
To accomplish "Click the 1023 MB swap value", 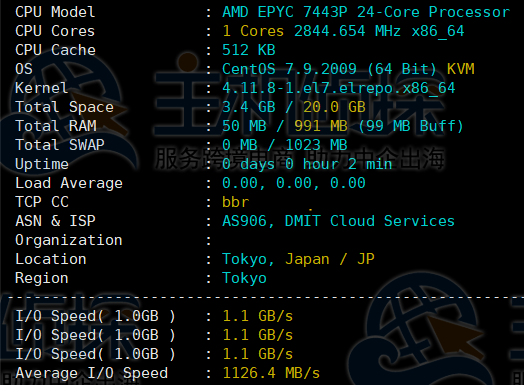I will (x=316, y=145).
